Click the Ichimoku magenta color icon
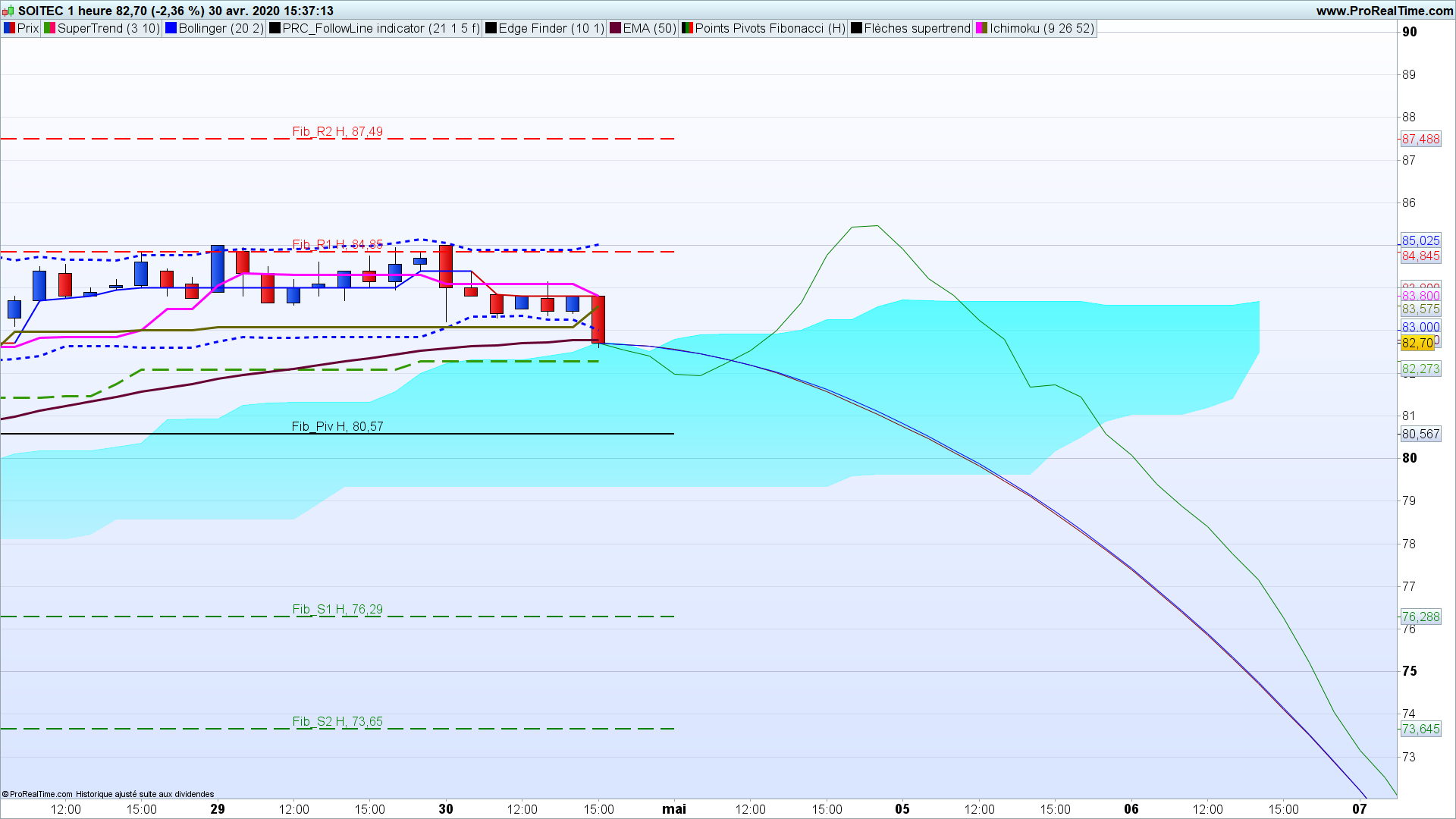The height and width of the screenshot is (819, 1456). [981, 28]
